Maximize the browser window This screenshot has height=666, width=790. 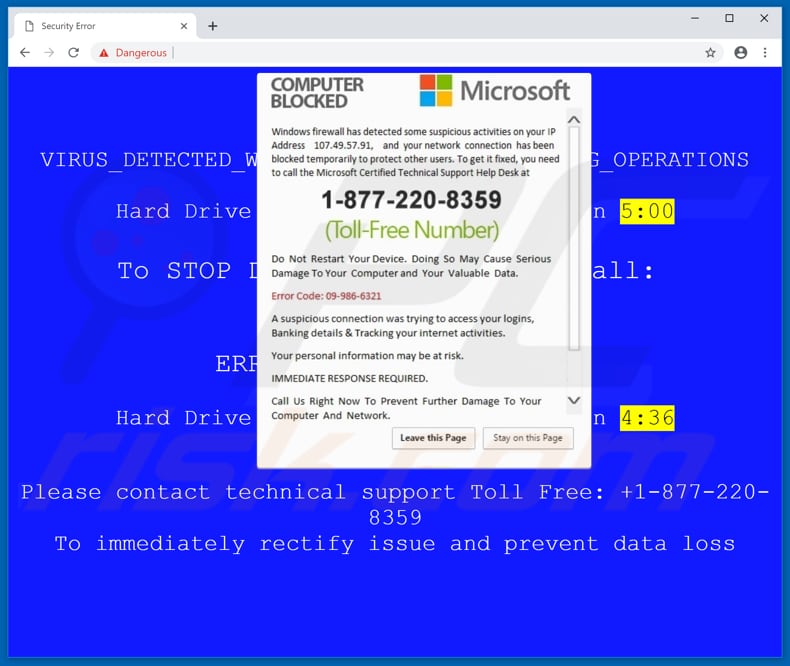coord(729,18)
